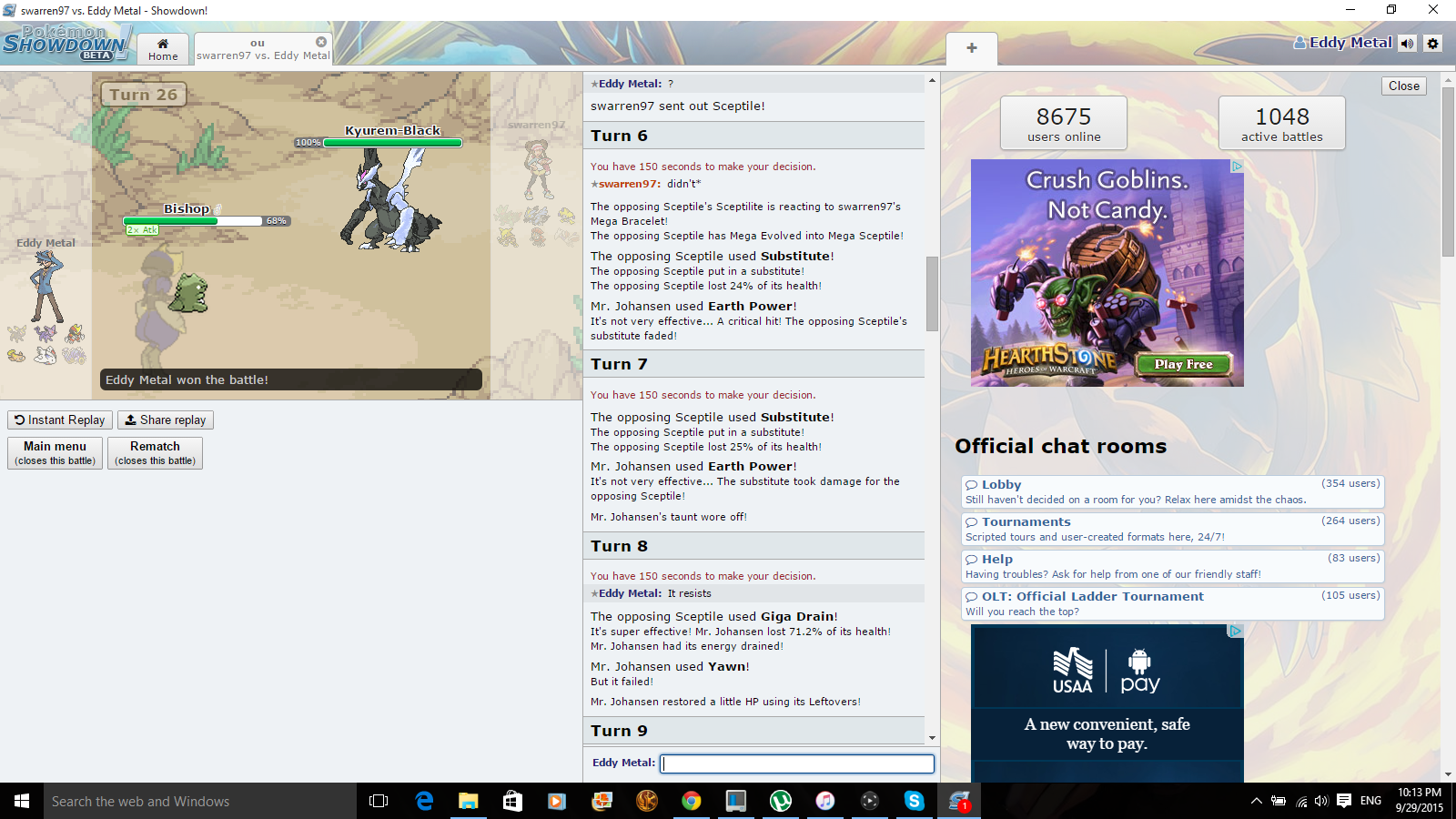Open Google Chrome from taskbar
This screenshot has width=1456, height=819.
[692, 801]
